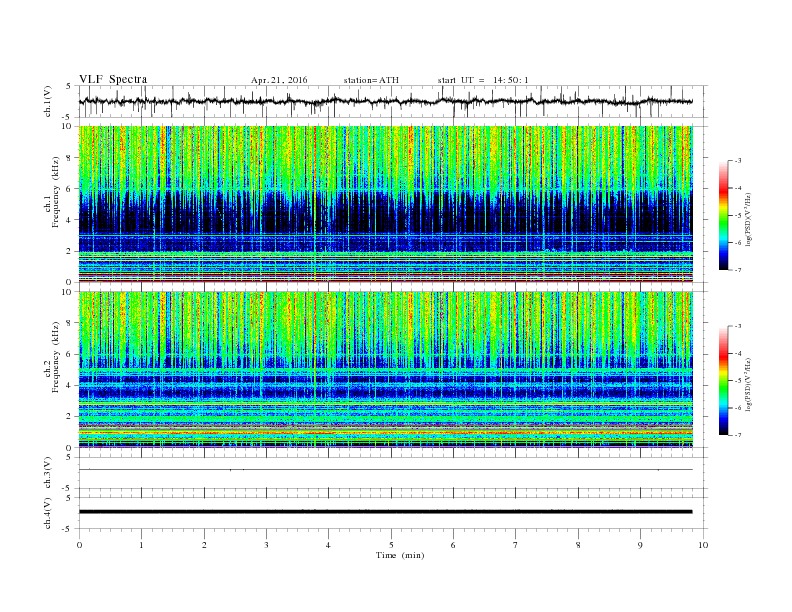Click the "-7" label on ch.2 color bar
This screenshot has width=792, height=612.
click(738, 435)
